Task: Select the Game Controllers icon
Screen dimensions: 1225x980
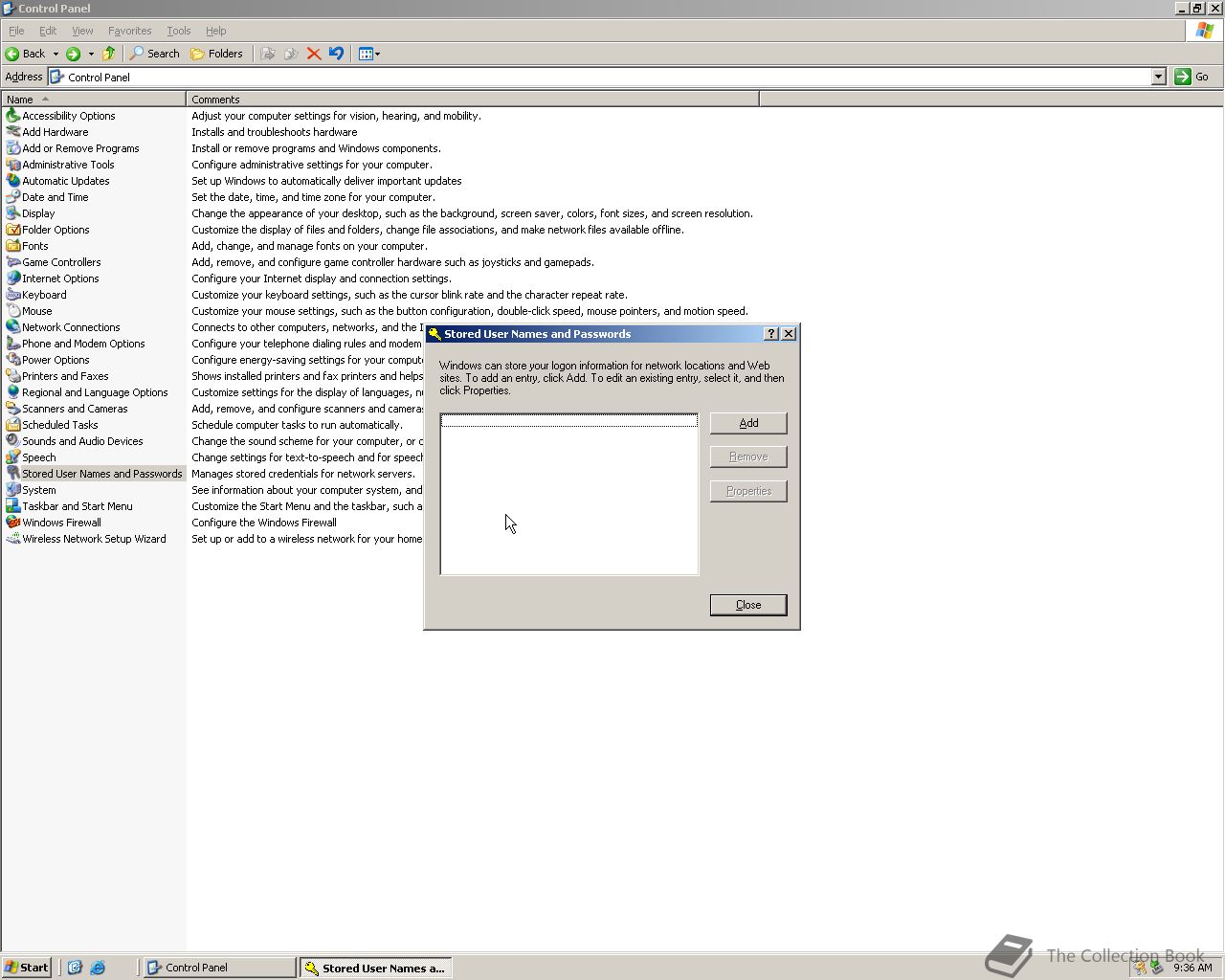Action: tap(12, 262)
